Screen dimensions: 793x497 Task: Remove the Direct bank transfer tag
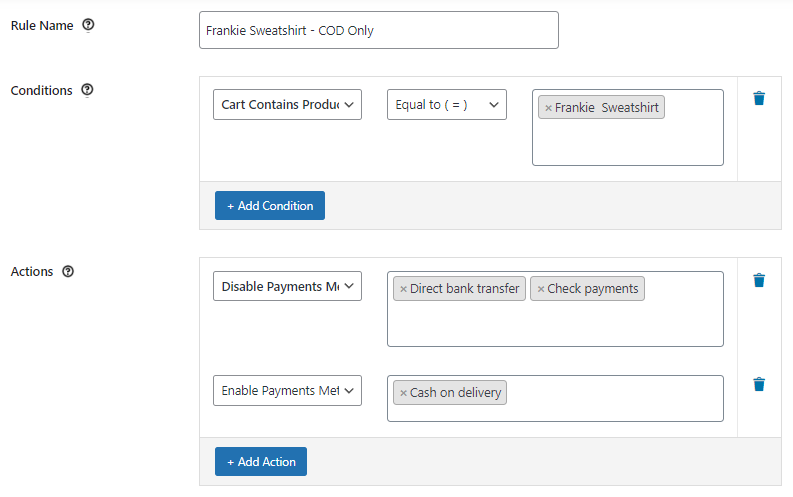click(403, 289)
